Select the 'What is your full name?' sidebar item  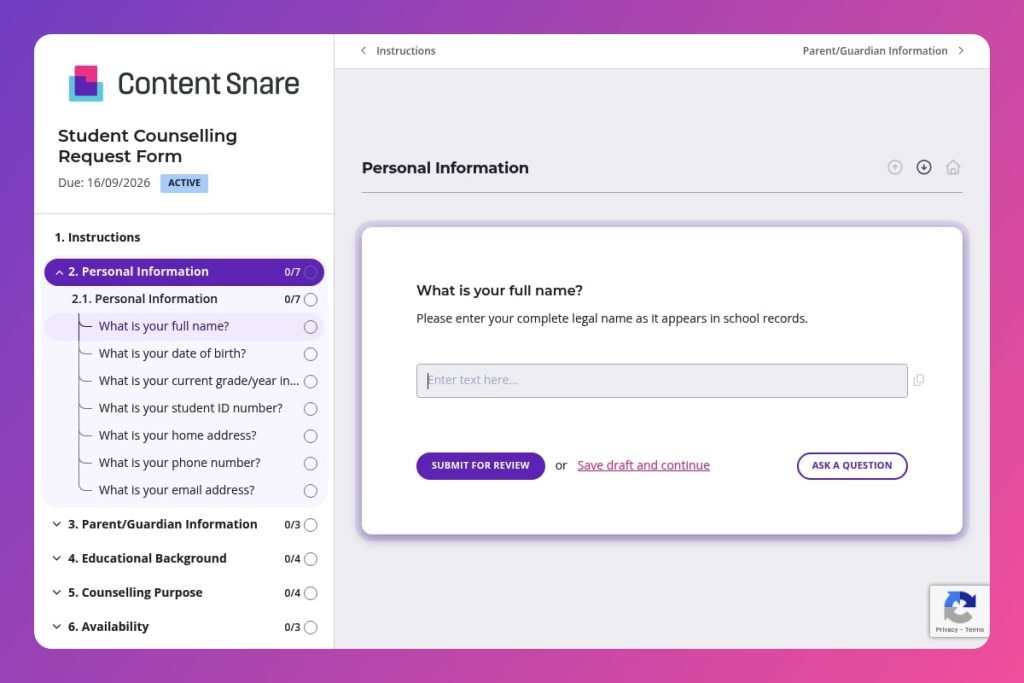(x=184, y=326)
